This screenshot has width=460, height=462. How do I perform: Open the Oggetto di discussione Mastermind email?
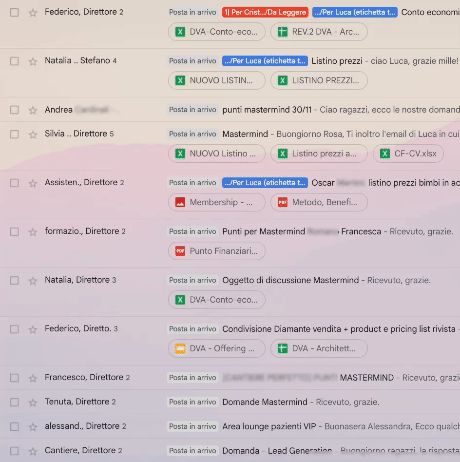291,280
